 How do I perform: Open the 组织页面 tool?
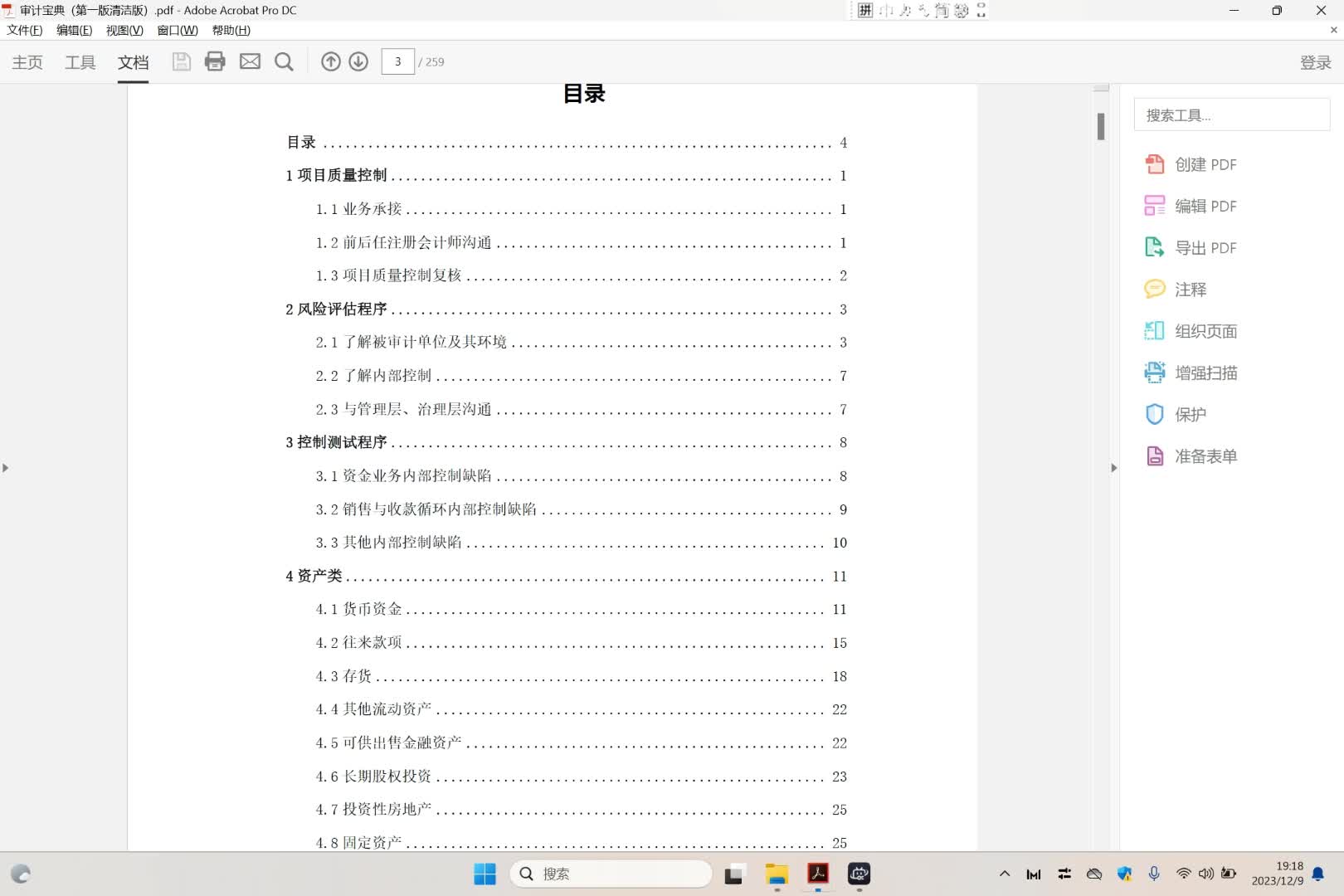[1191, 331]
